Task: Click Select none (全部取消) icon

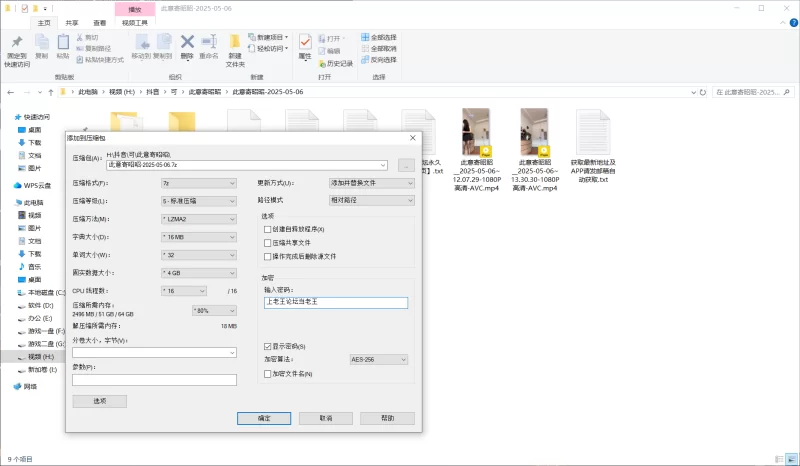Action: point(365,48)
